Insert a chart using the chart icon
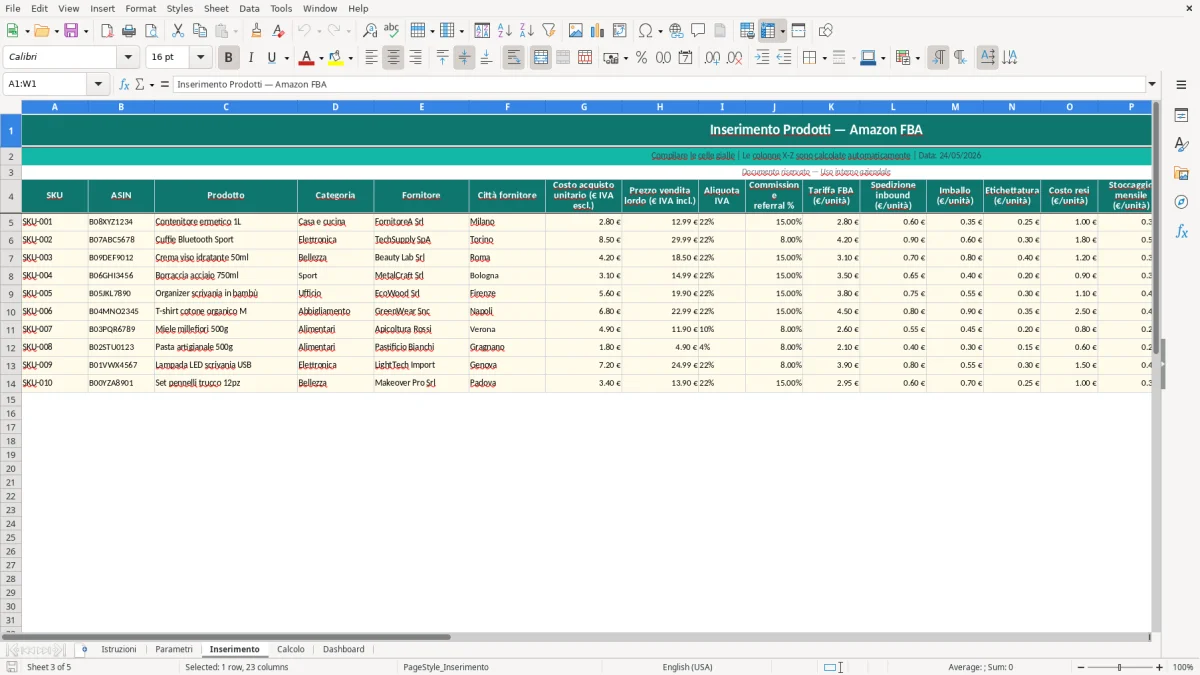Screen dimensions: 1200x675 tap(598, 31)
